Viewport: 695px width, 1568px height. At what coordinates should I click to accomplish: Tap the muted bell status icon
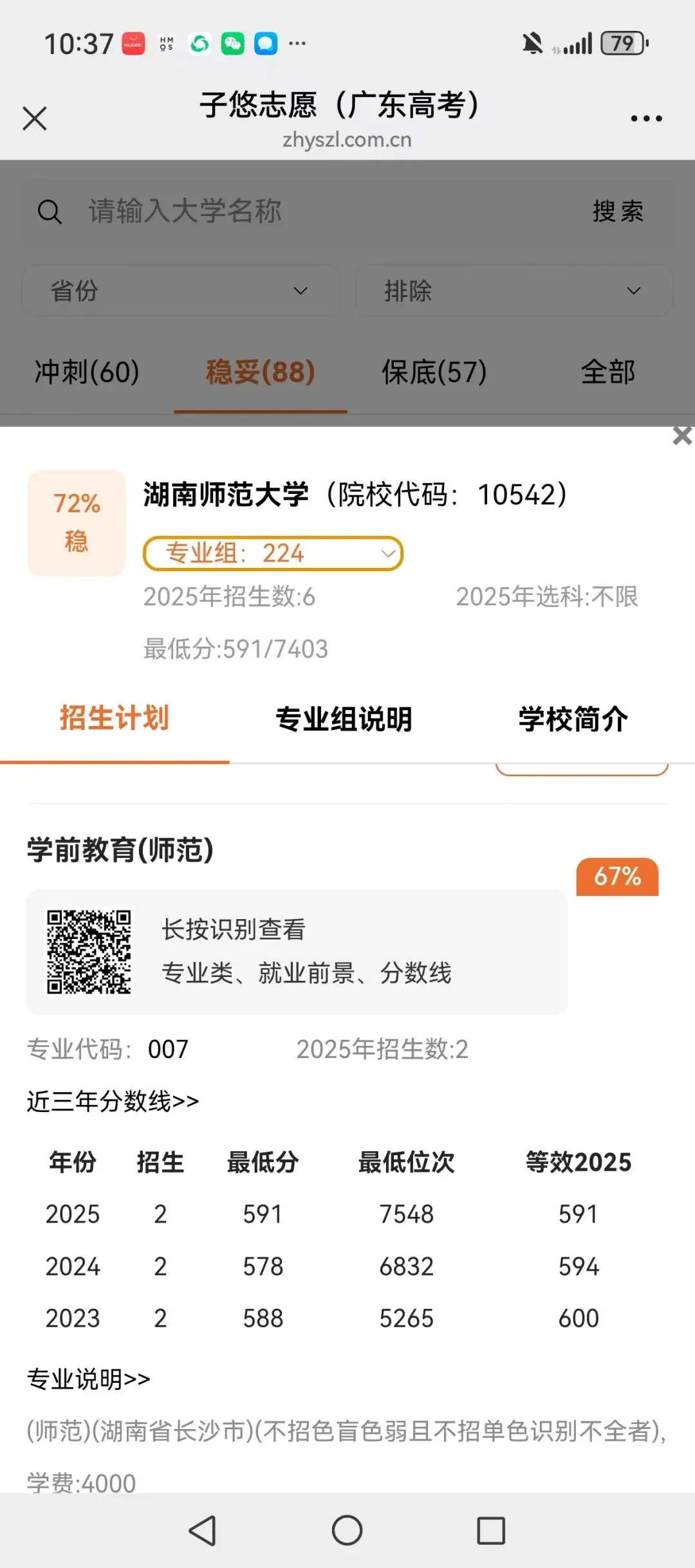(532, 44)
